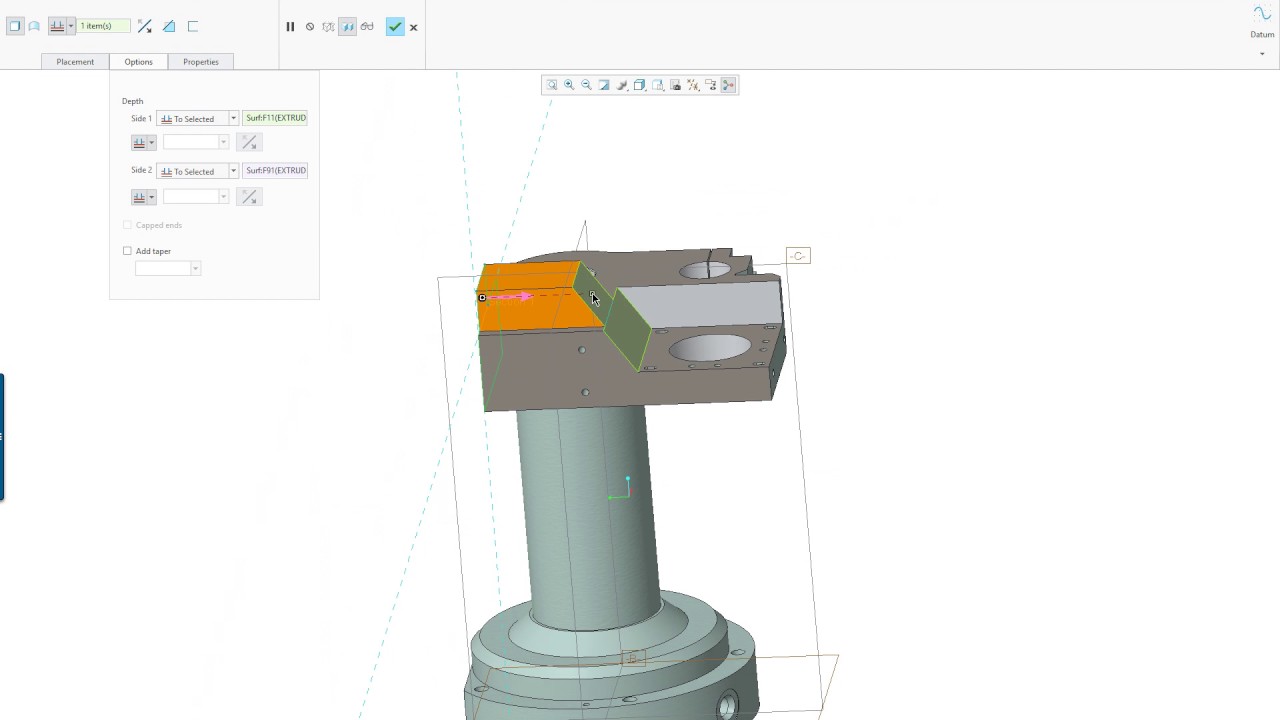
Task: Click Side 2 Surf:F91 reference collector
Action: tap(276, 170)
